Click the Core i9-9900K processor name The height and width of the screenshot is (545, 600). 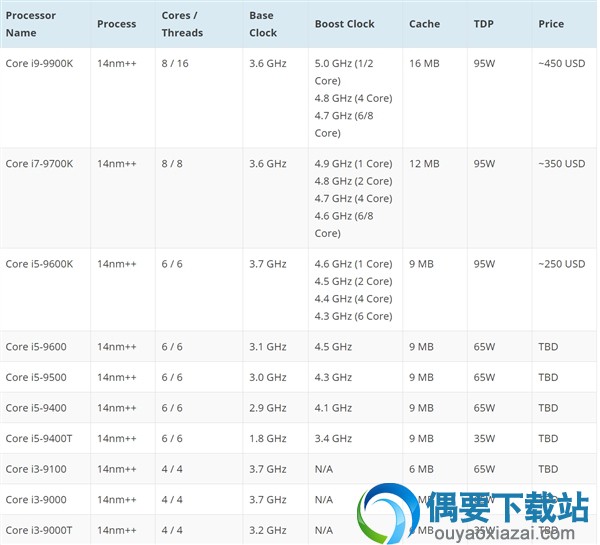[x=39, y=64]
